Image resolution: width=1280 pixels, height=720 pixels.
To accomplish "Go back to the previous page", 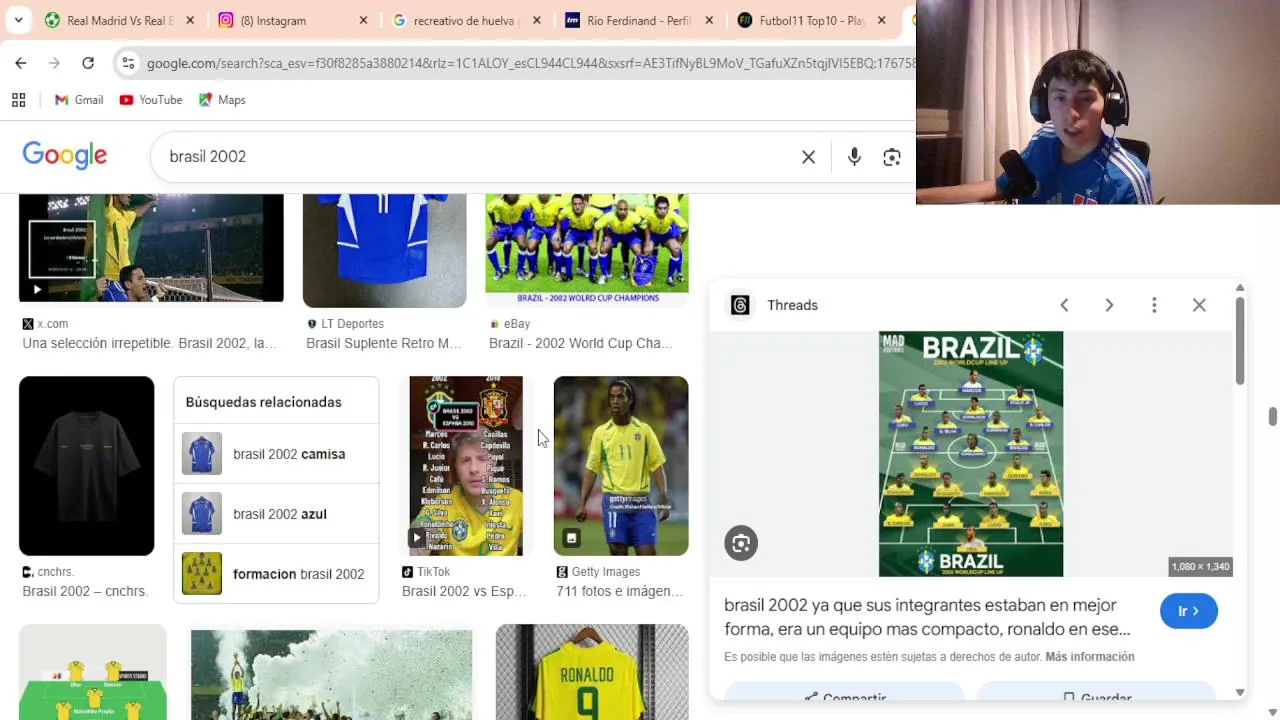I will click(21, 63).
